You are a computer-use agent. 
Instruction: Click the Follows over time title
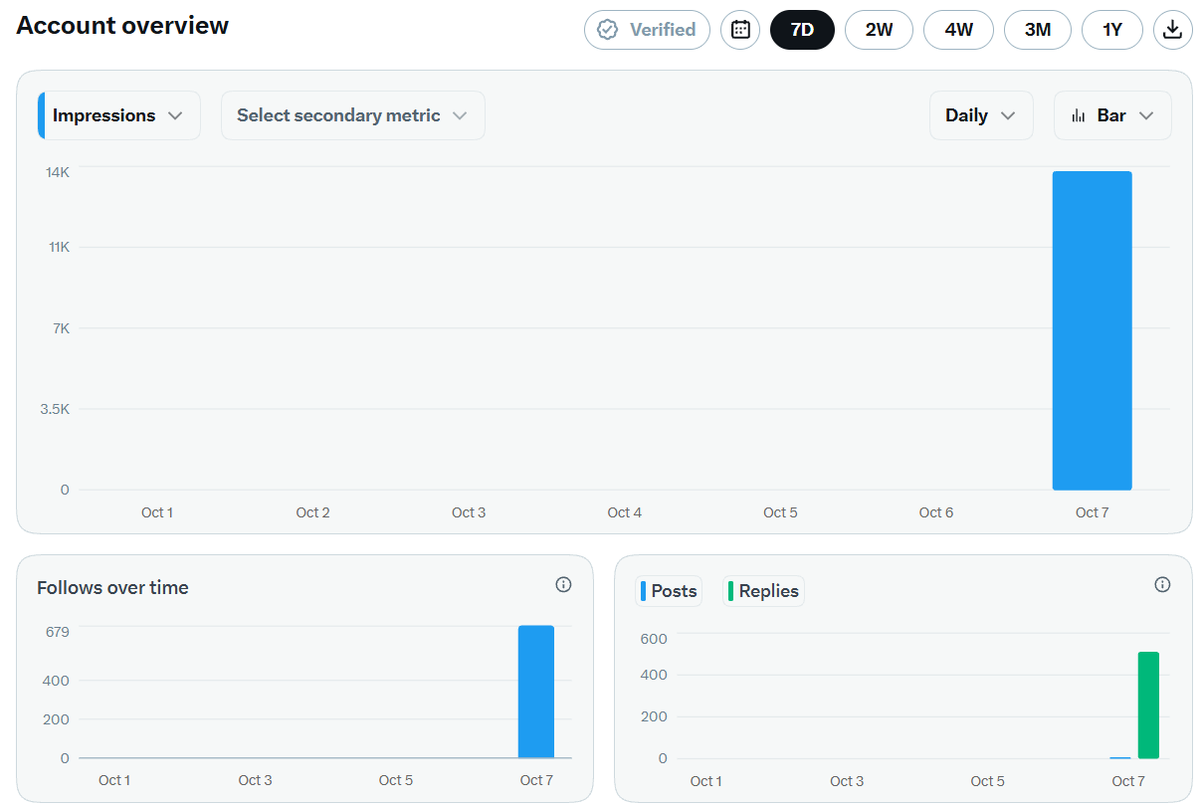click(113, 588)
